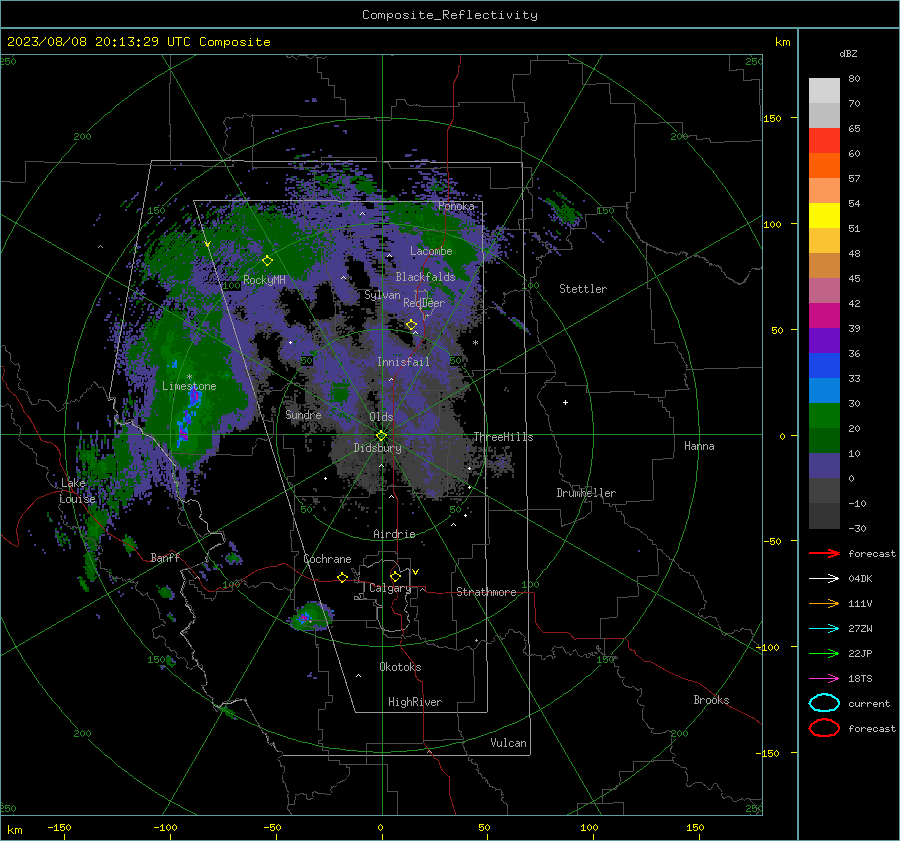Click the Strathmore label
900x841 pixels.
pyautogui.click(x=486, y=592)
